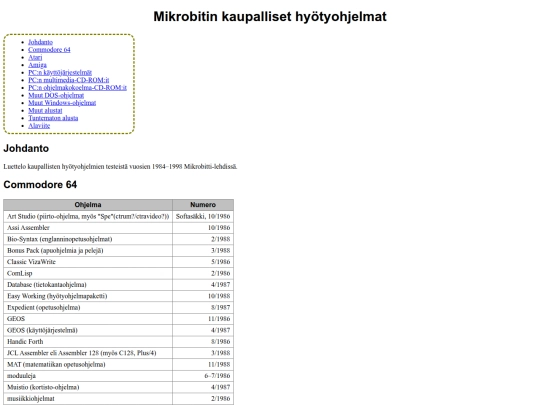Click the Numero column header

(203, 205)
